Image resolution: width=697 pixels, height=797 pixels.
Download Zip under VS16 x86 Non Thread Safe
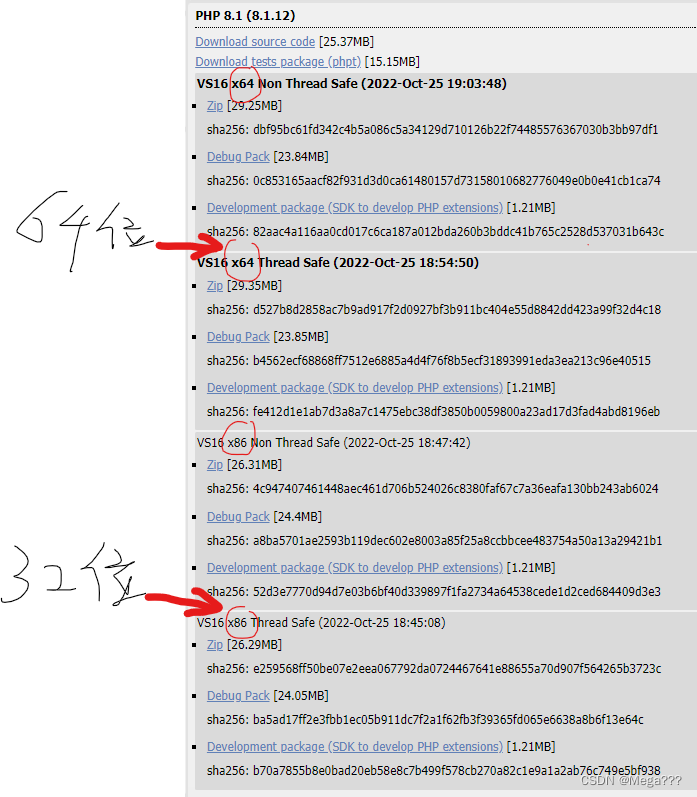coord(215,465)
